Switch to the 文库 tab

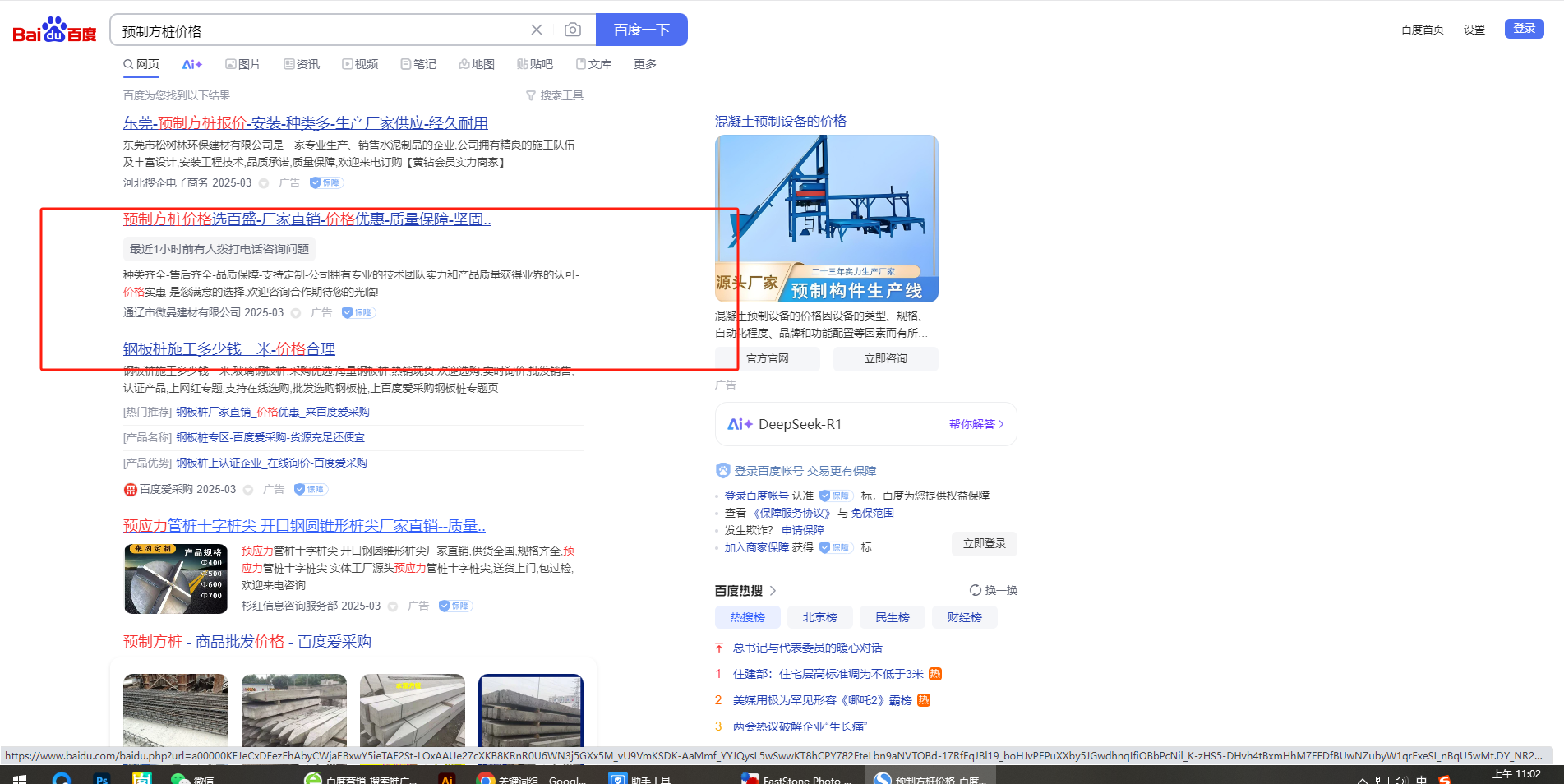point(593,64)
